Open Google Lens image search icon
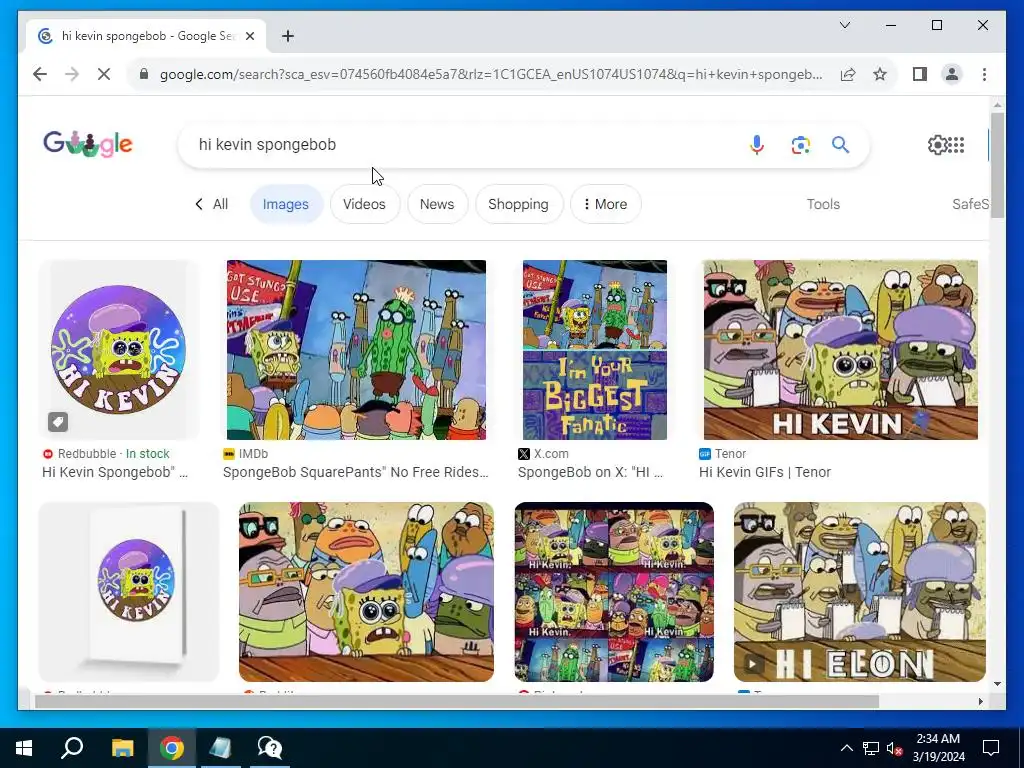The image size is (1024, 768). pyautogui.click(x=801, y=144)
